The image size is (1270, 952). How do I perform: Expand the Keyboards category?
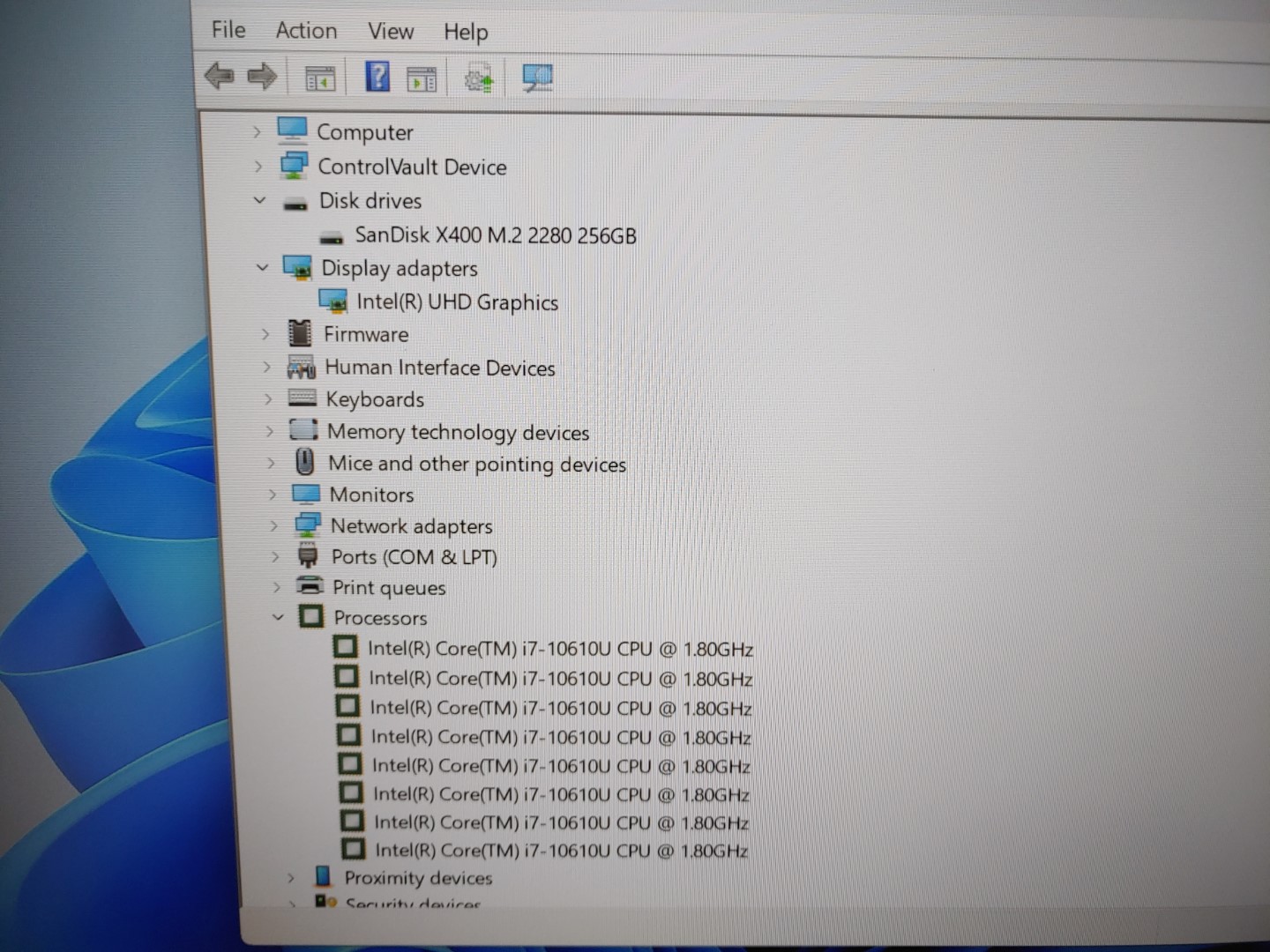tap(268, 398)
